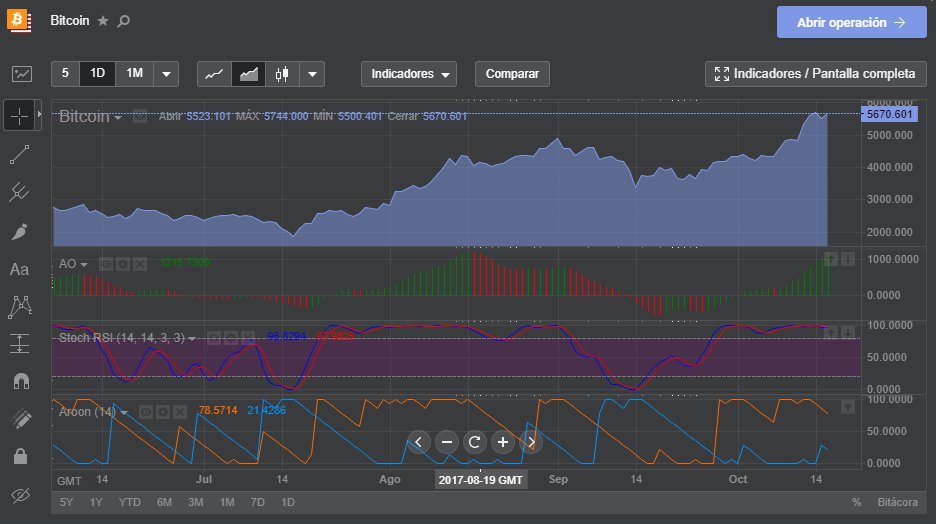Toggle Stoch RSI visibility eye
The height and width of the screenshot is (524, 936).
[214, 338]
